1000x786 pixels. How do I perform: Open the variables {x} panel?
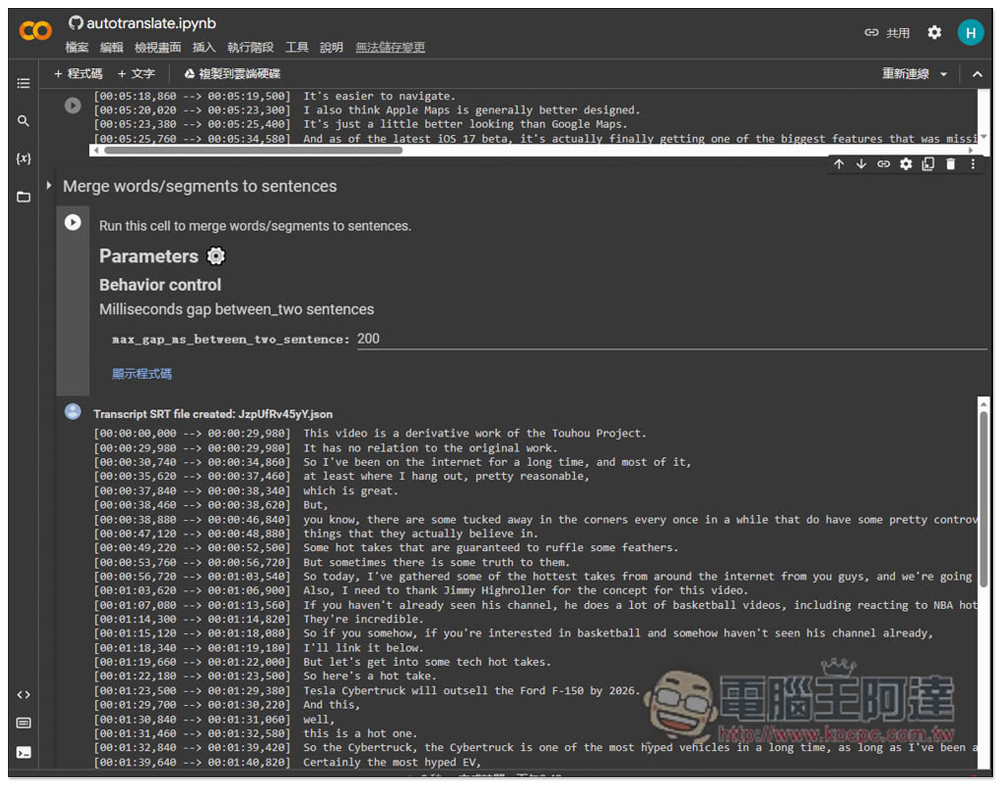24,158
